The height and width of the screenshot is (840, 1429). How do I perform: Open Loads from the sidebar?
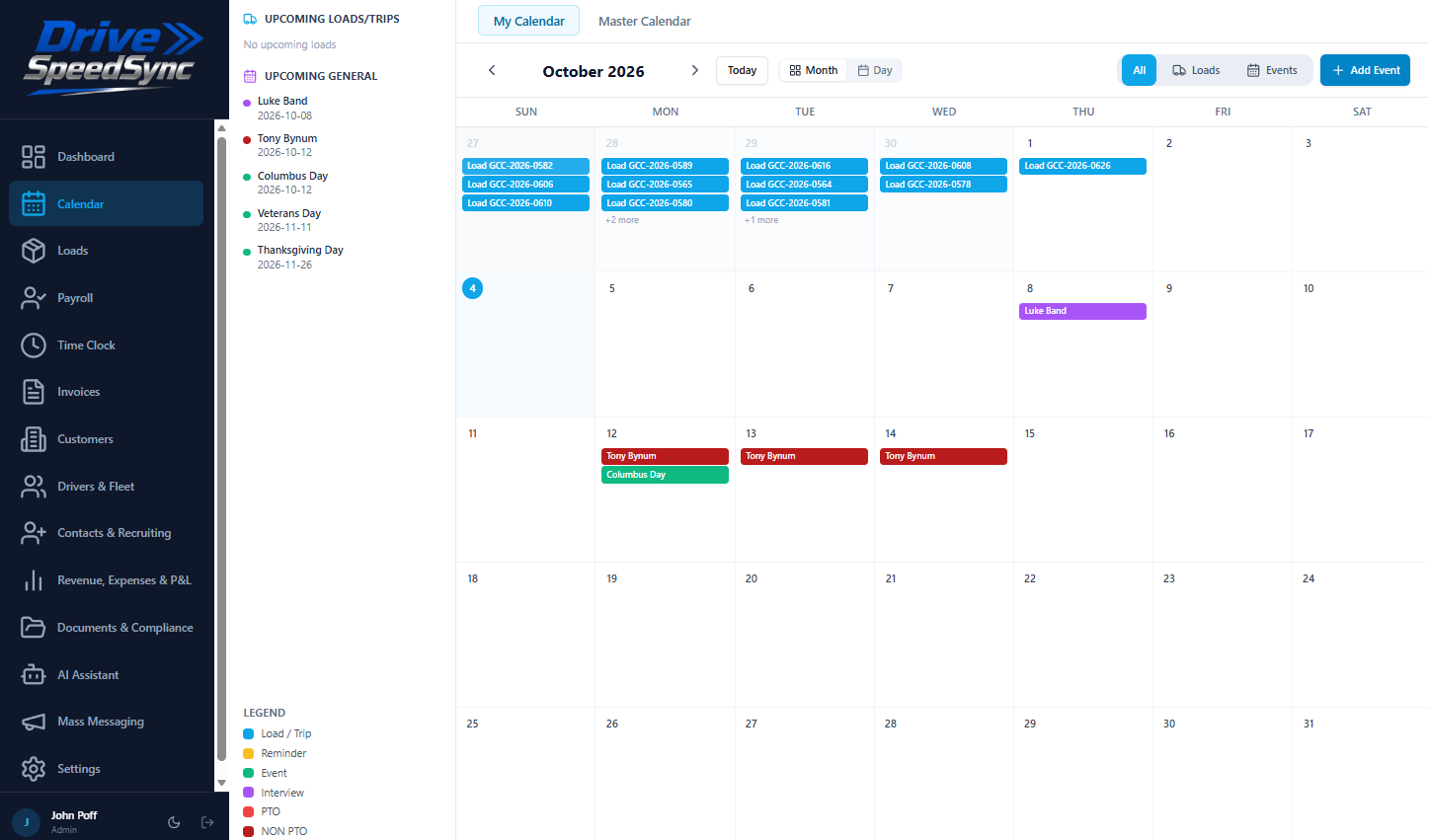tap(106, 251)
